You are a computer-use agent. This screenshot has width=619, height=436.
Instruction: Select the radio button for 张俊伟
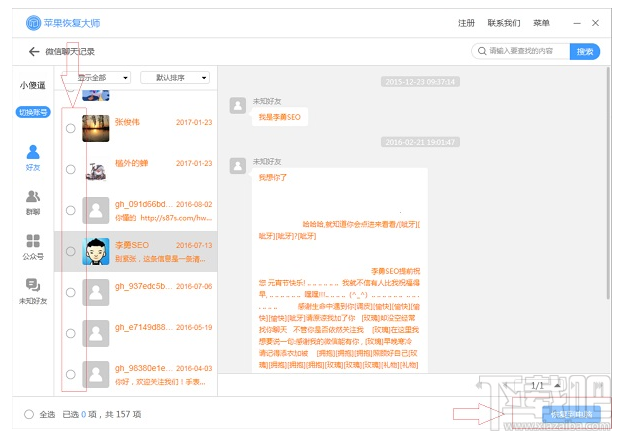71,128
